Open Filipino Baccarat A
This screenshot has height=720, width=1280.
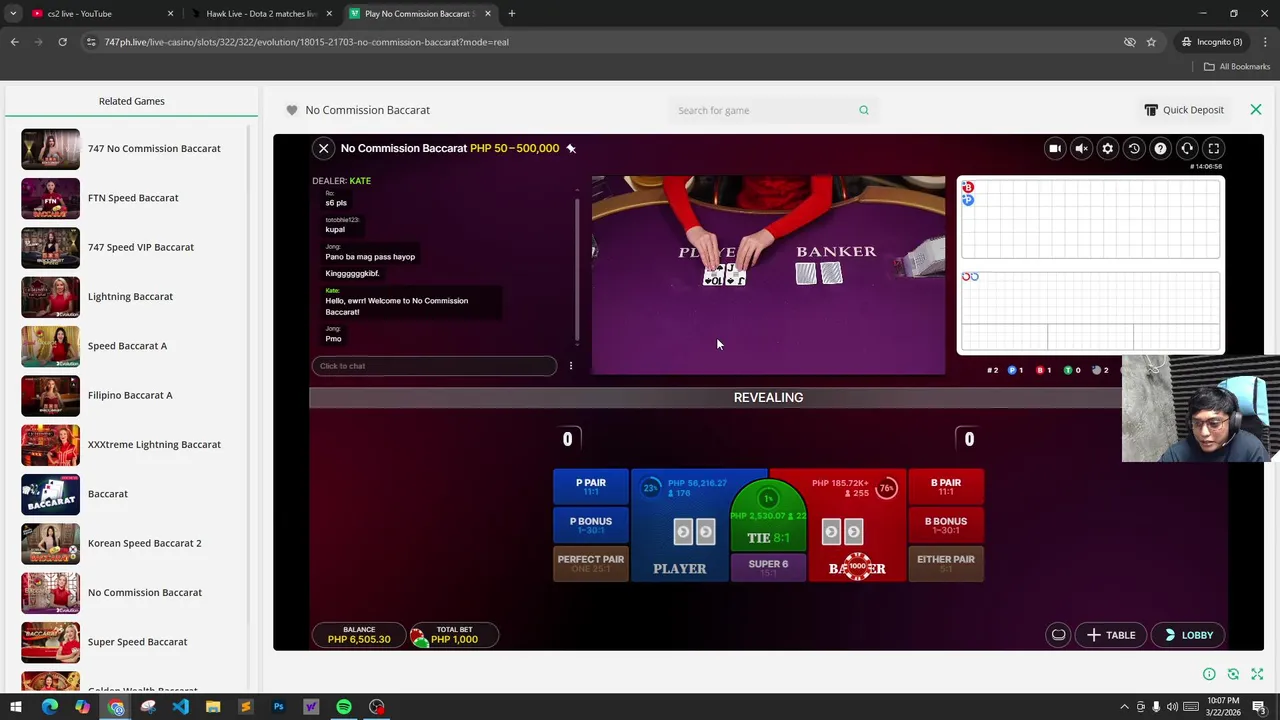click(130, 395)
